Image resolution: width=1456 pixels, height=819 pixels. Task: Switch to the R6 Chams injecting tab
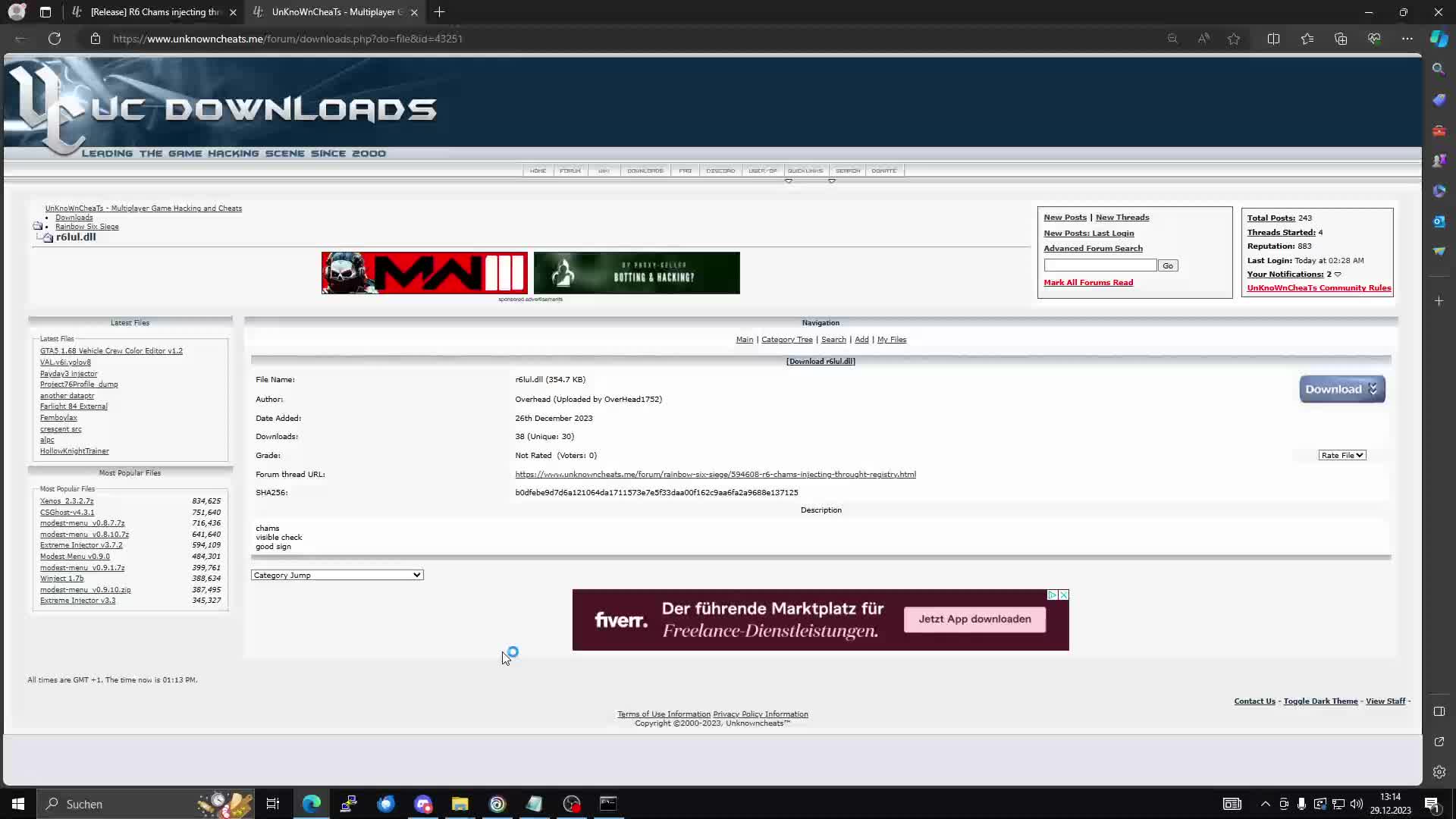click(152, 12)
